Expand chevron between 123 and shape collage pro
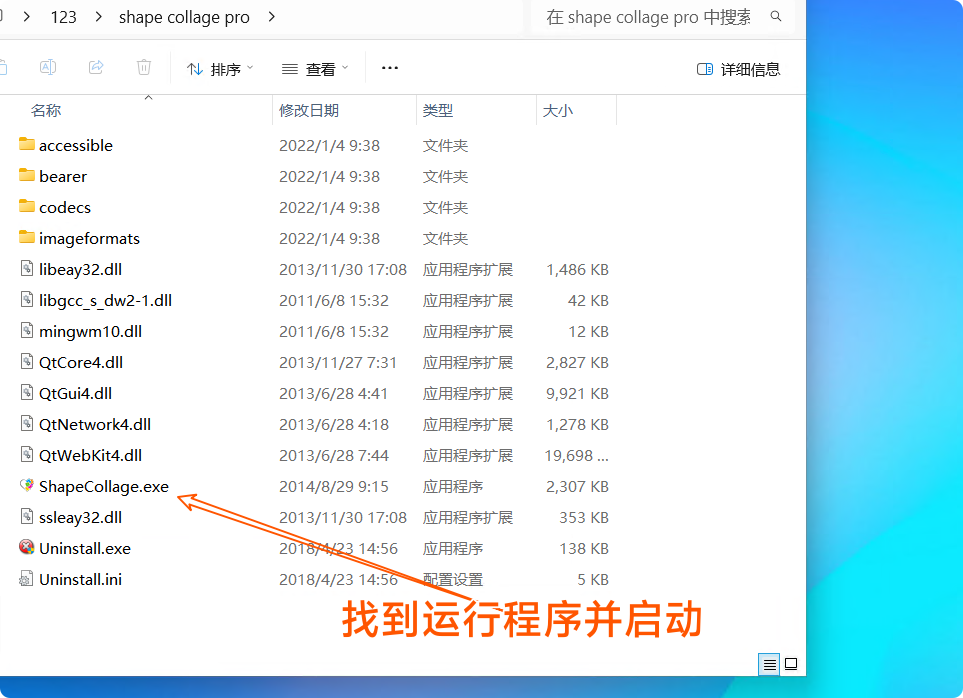The width and height of the screenshot is (963, 698). [x=98, y=17]
